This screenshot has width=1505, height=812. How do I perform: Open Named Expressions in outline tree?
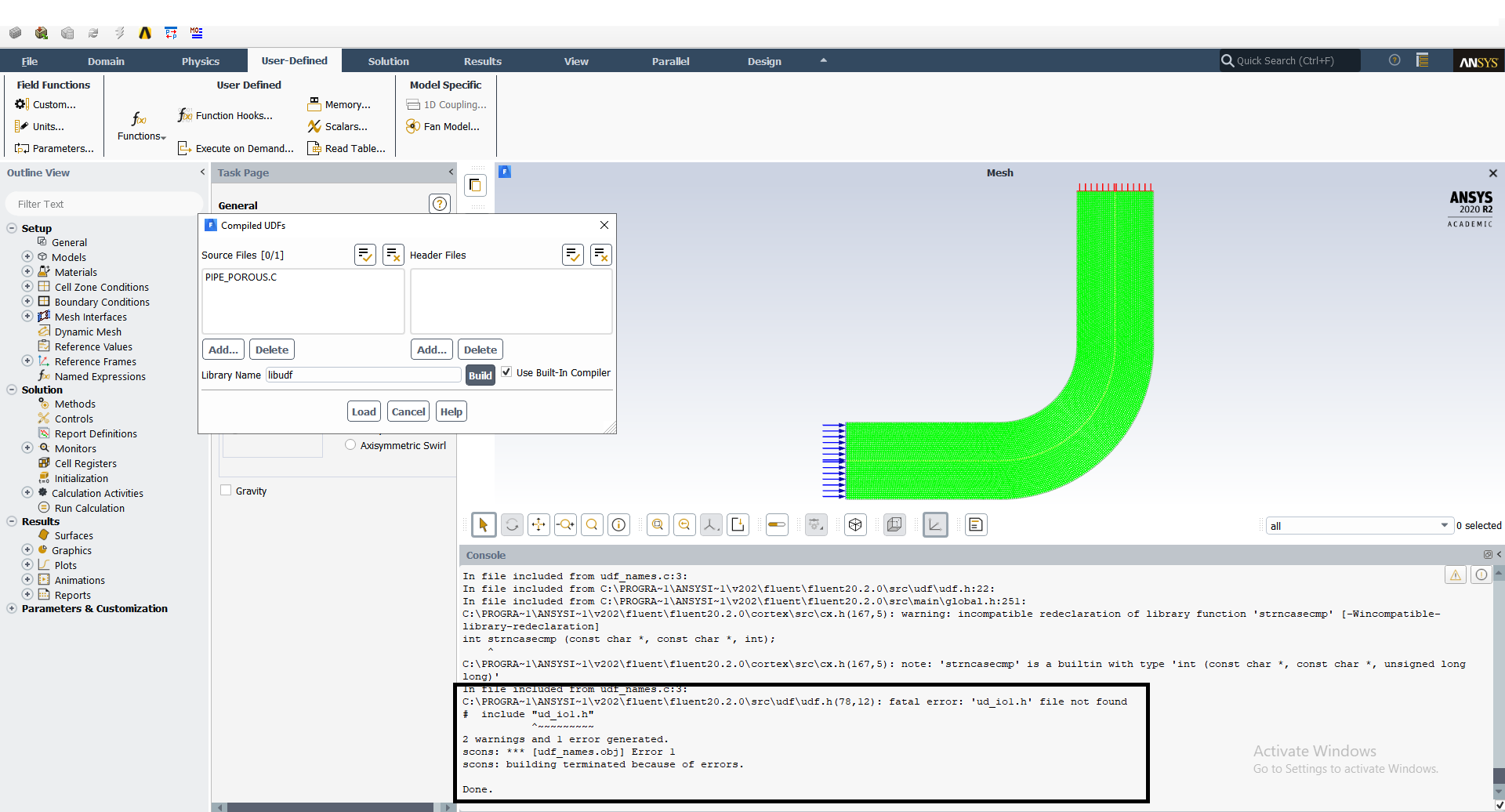pyautogui.click(x=100, y=376)
